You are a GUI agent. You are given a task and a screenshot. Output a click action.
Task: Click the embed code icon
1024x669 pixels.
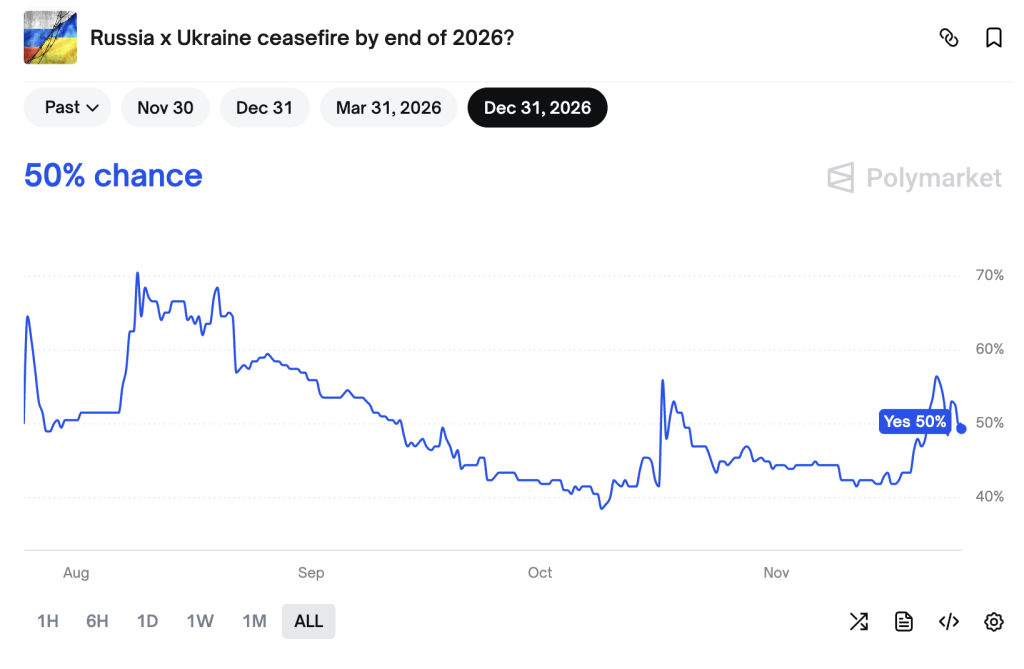click(x=948, y=621)
